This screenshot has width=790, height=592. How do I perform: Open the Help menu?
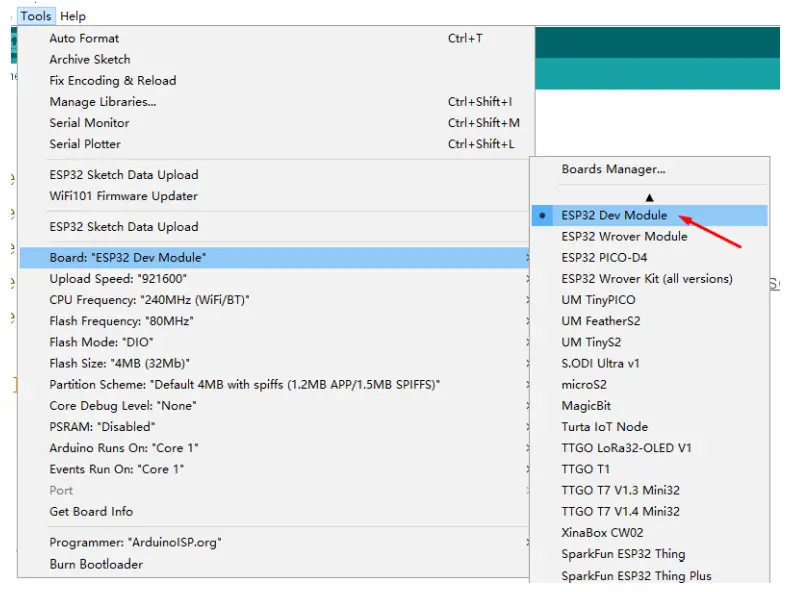tap(73, 16)
